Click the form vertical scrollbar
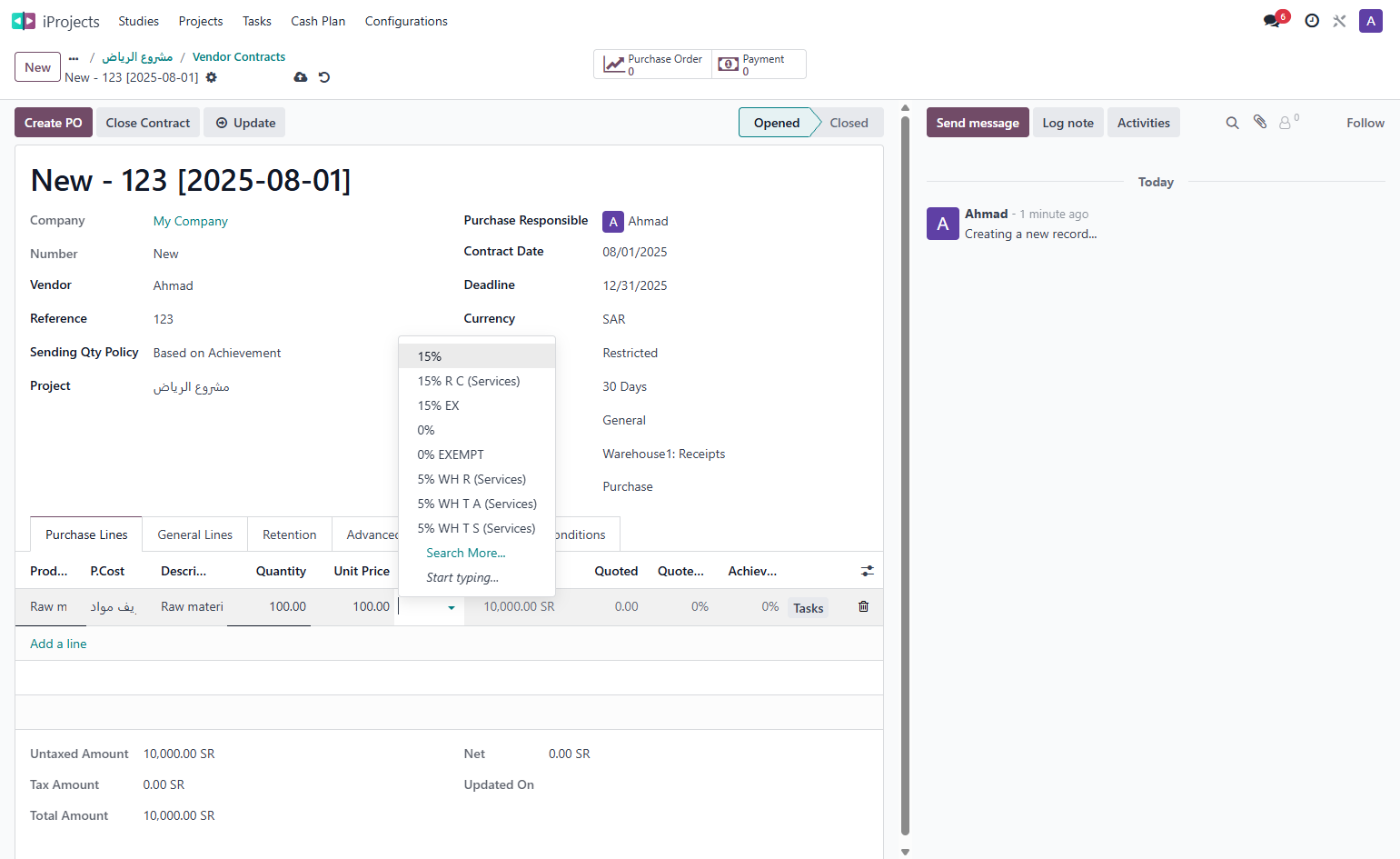This screenshot has height=859, width=1400. [x=905, y=476]
